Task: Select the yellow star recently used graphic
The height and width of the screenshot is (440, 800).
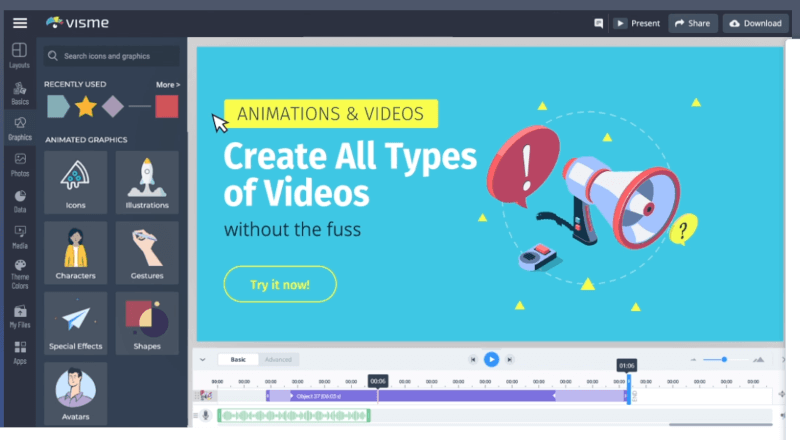Action: [86, 105]
